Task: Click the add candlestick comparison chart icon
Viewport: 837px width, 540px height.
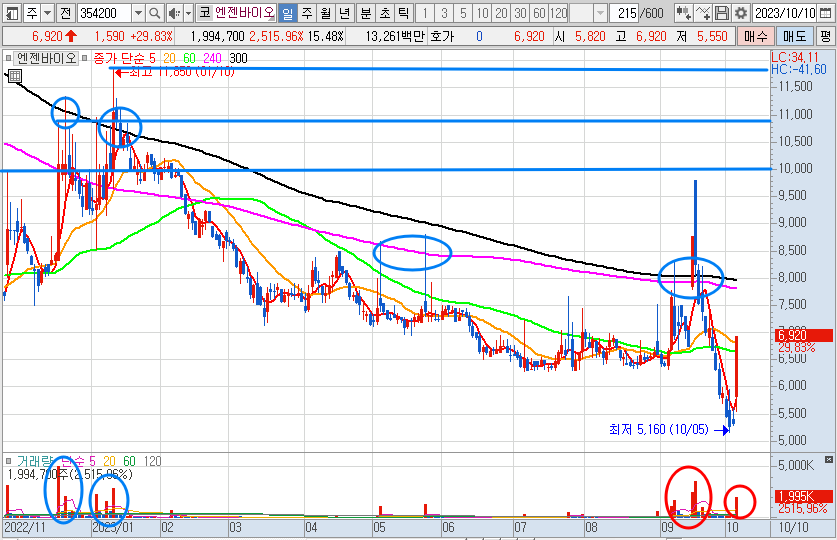Action: [x=683, y=13]
